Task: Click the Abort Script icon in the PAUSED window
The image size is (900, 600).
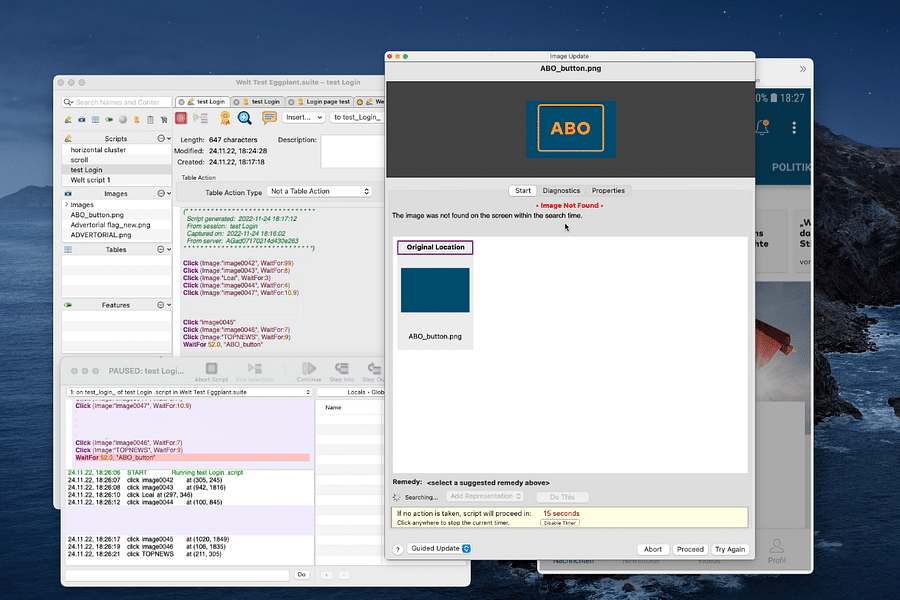Action: (211, 370)
